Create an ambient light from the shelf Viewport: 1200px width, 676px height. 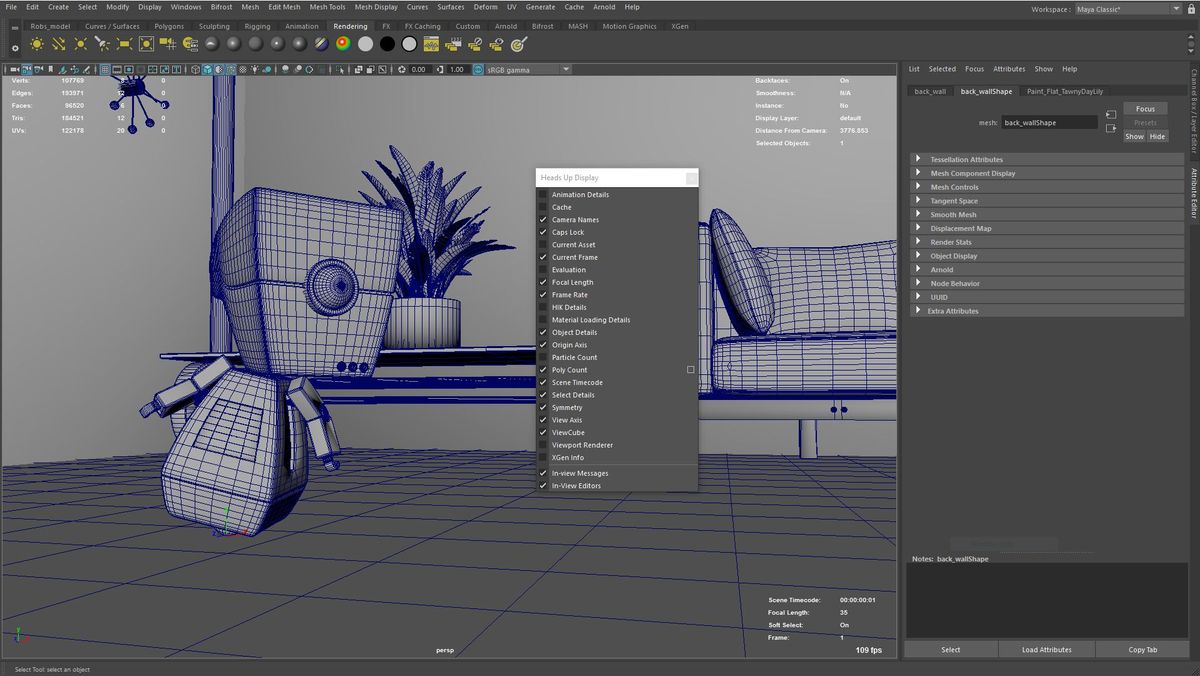[37, 43]
